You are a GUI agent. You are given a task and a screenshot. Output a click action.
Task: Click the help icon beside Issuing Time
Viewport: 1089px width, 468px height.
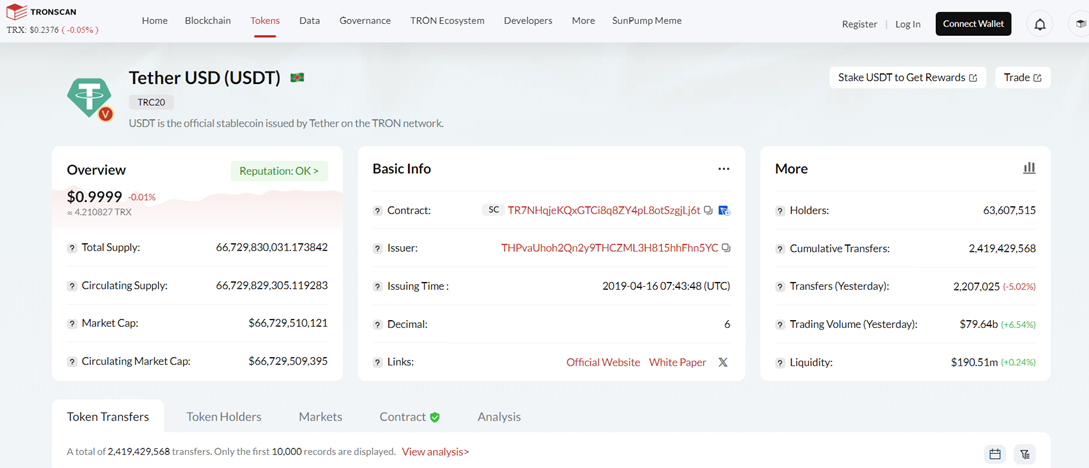377,286
